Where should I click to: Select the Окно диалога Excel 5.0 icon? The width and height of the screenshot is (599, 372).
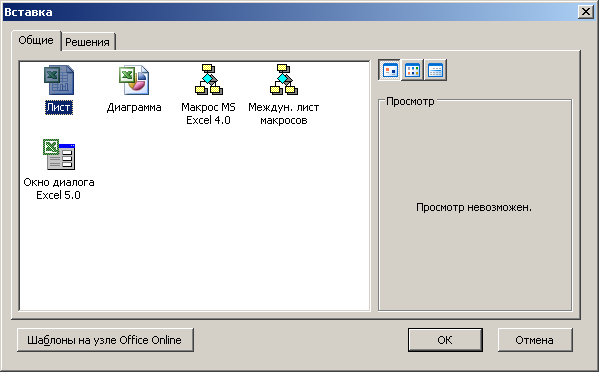59,154
